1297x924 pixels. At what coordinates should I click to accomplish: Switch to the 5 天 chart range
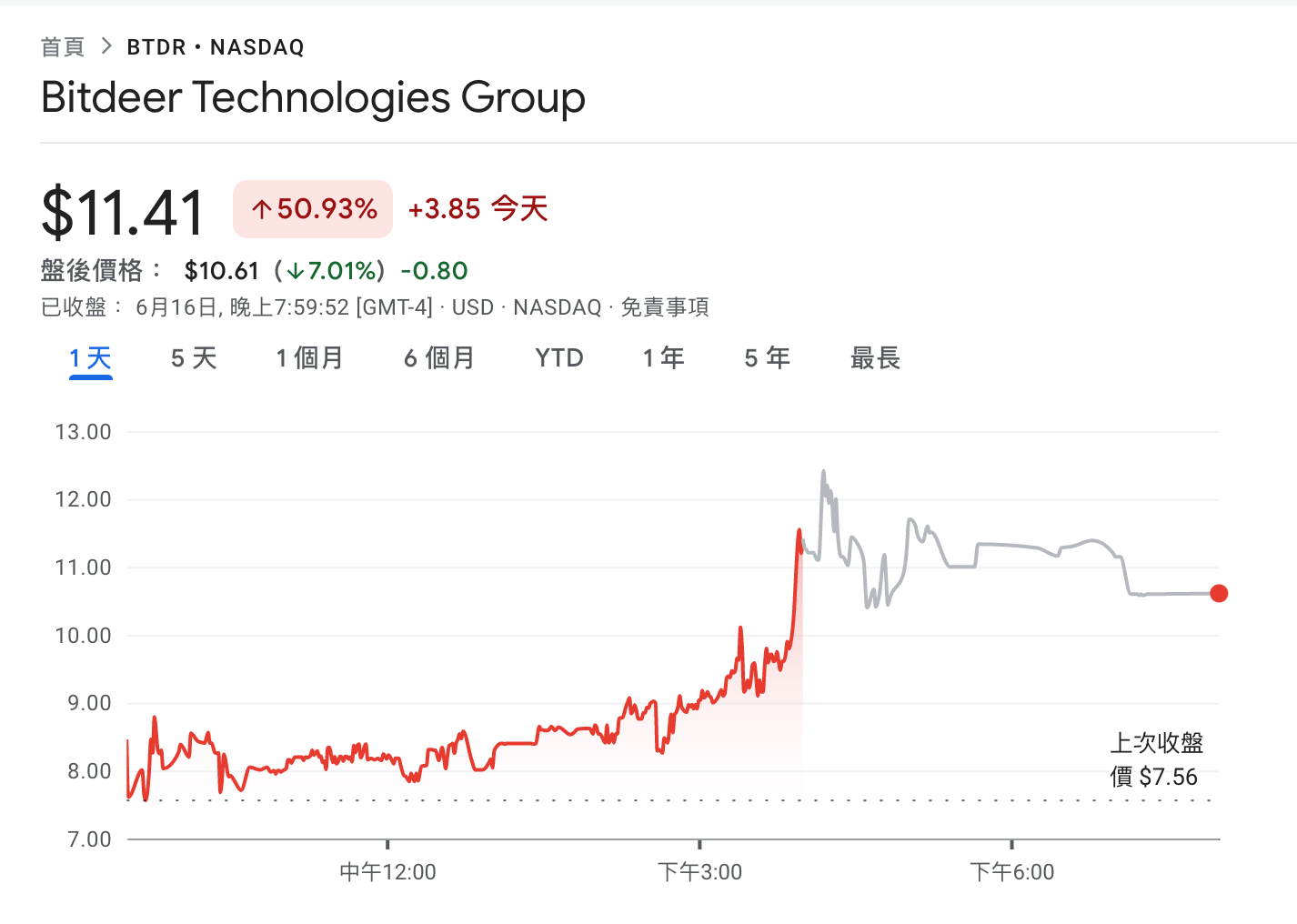tap(193, 358)
